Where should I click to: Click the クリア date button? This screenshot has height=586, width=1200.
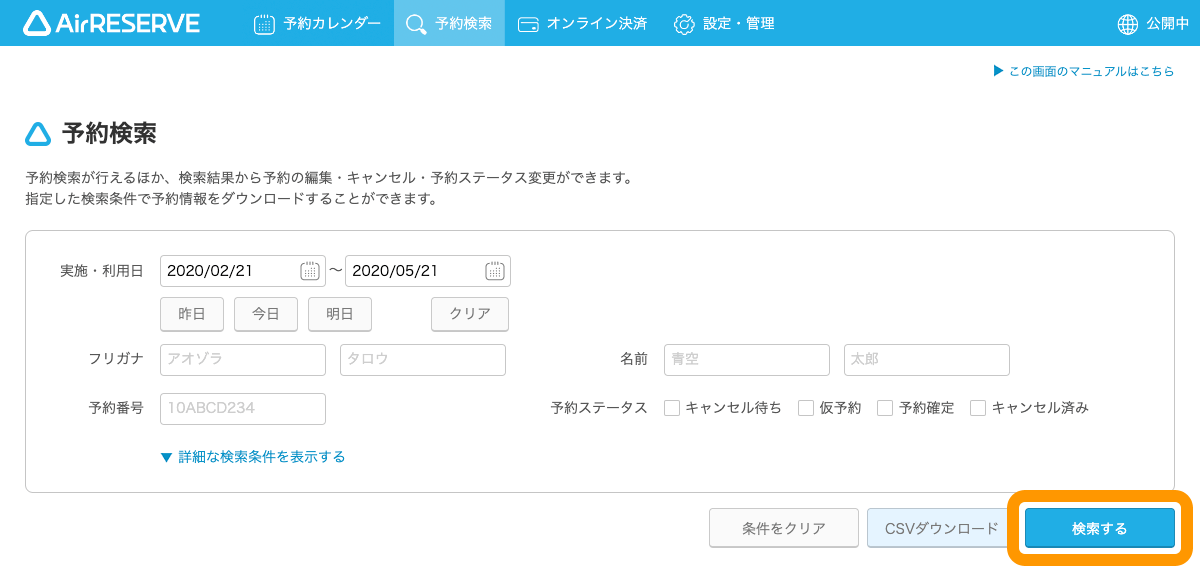click(470, 314)
